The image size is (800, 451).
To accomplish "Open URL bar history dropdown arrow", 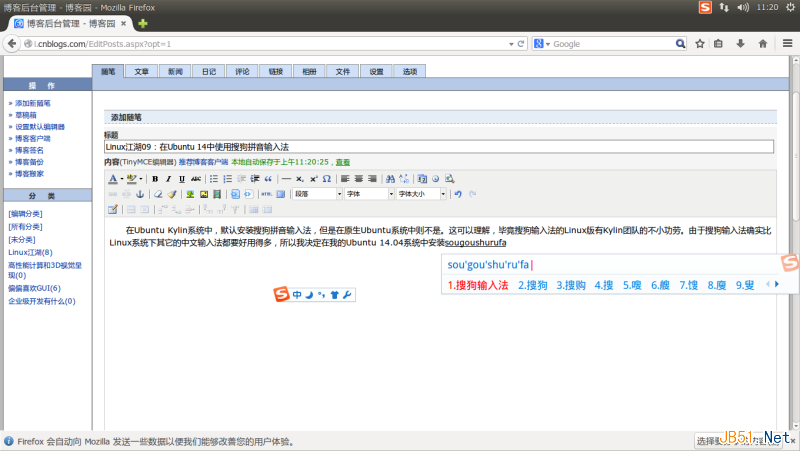I will 511,44.
